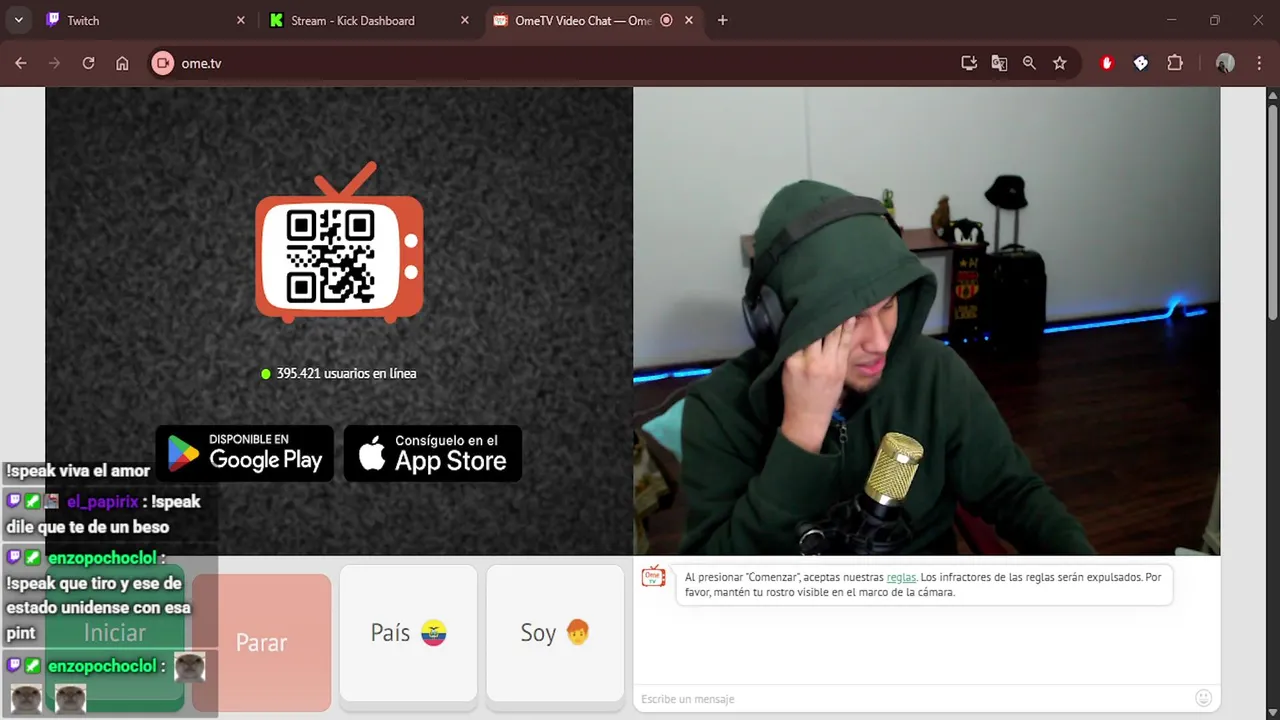Open the red extension icon
Viewport: 1280px width, 720px height.
click(x=1107, y=63)
